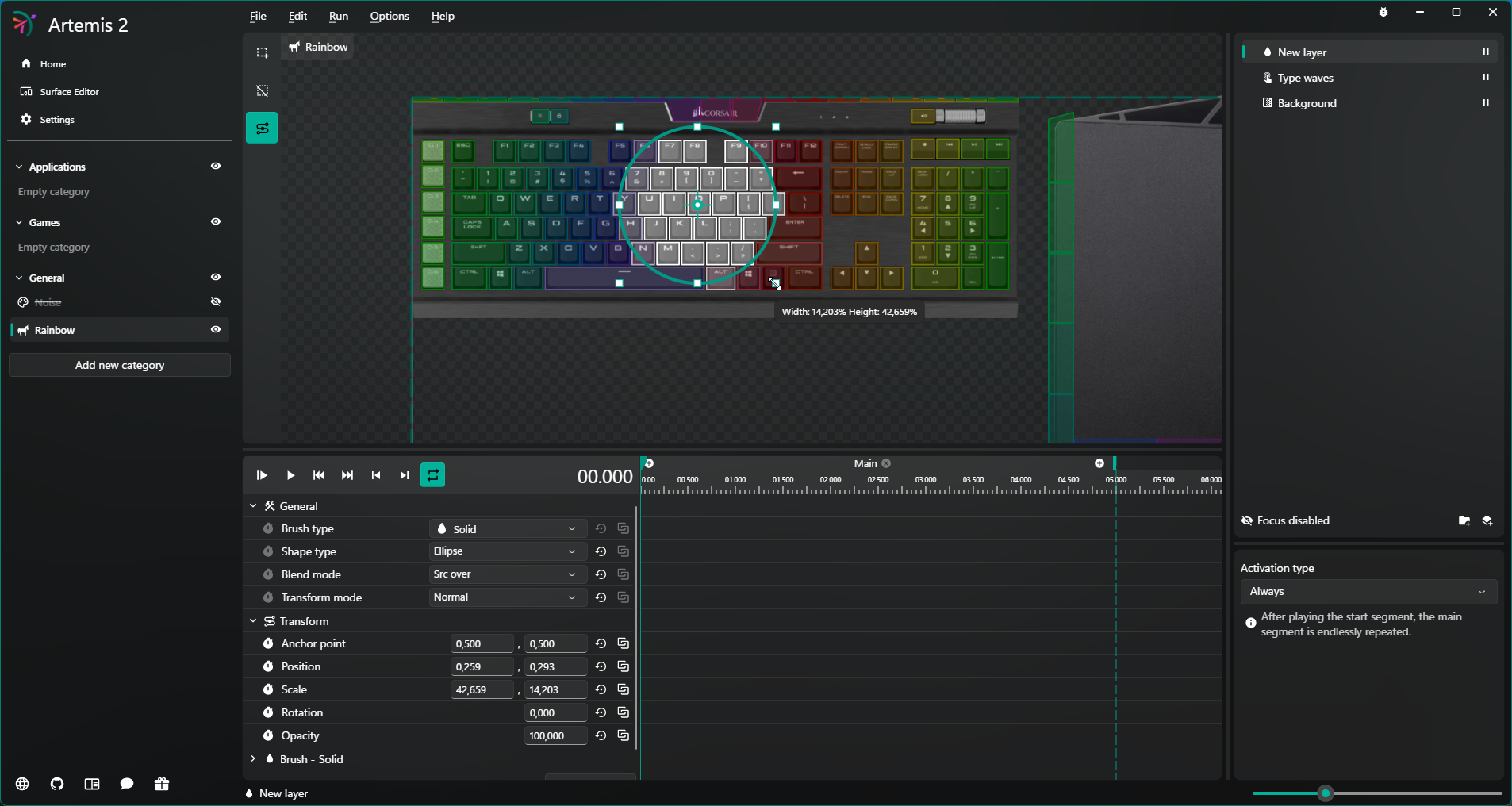Open the File menu
The width and height of the screenshot is (1512, 806).
pyautogui.click(x=258, y=16)
